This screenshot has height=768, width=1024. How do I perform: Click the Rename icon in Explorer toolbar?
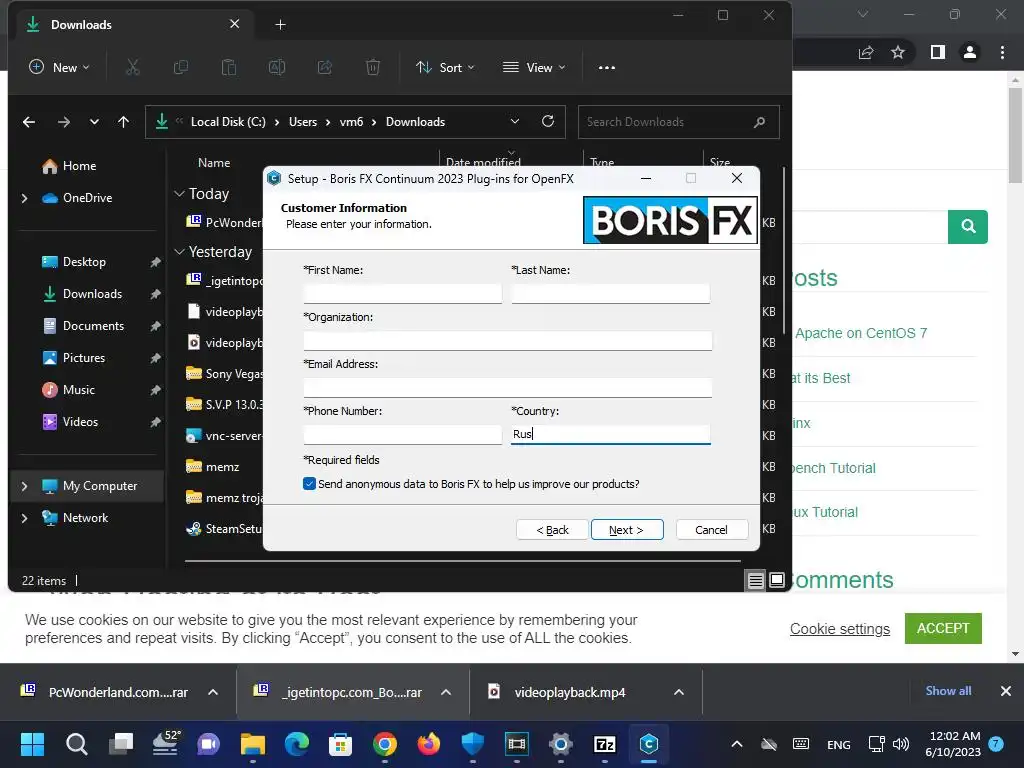click(x=277, y=67)
